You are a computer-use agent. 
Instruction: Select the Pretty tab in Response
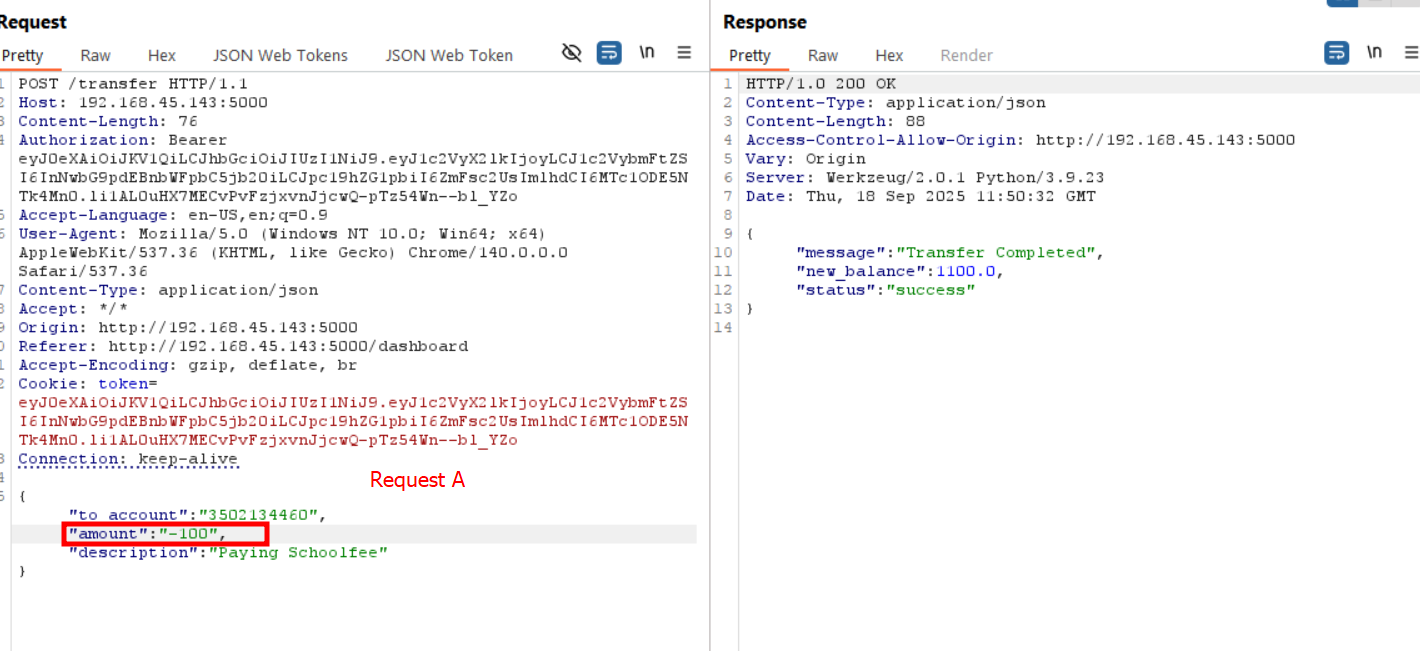click(x=750, y=56)
